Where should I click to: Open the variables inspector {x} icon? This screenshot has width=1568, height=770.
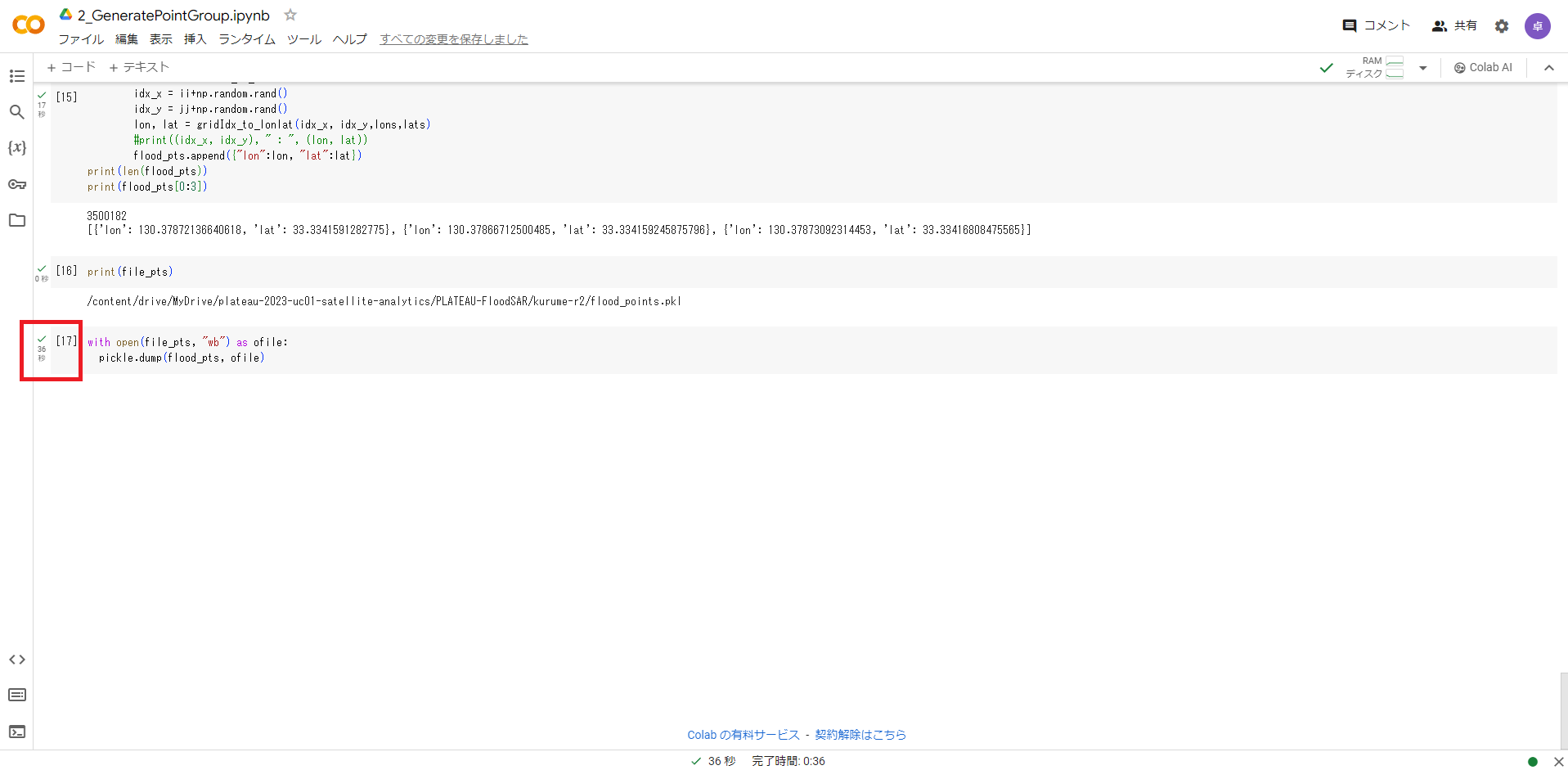coord(16,148)
